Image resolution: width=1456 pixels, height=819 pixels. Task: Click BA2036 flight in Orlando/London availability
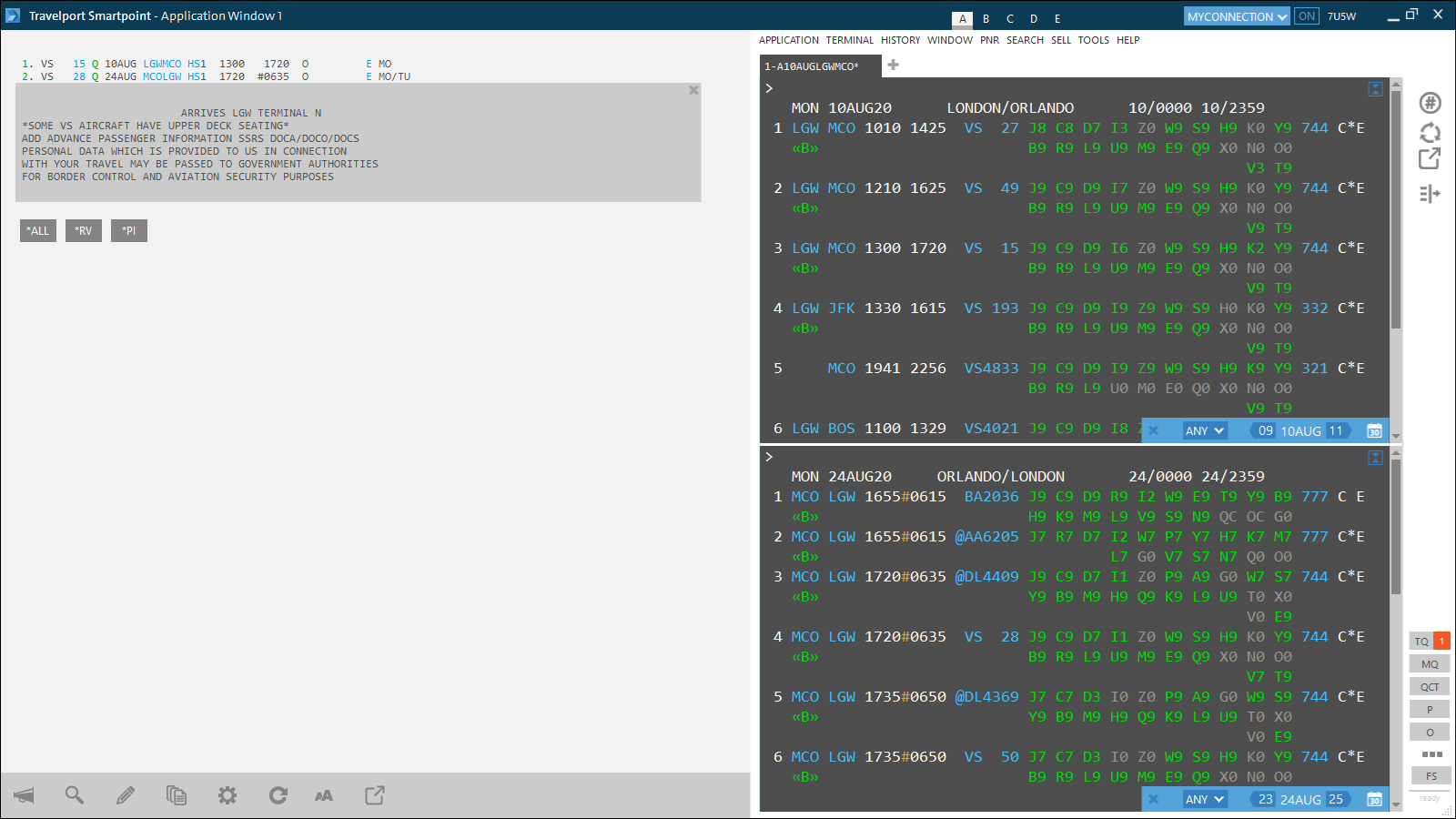coord(992,497)
